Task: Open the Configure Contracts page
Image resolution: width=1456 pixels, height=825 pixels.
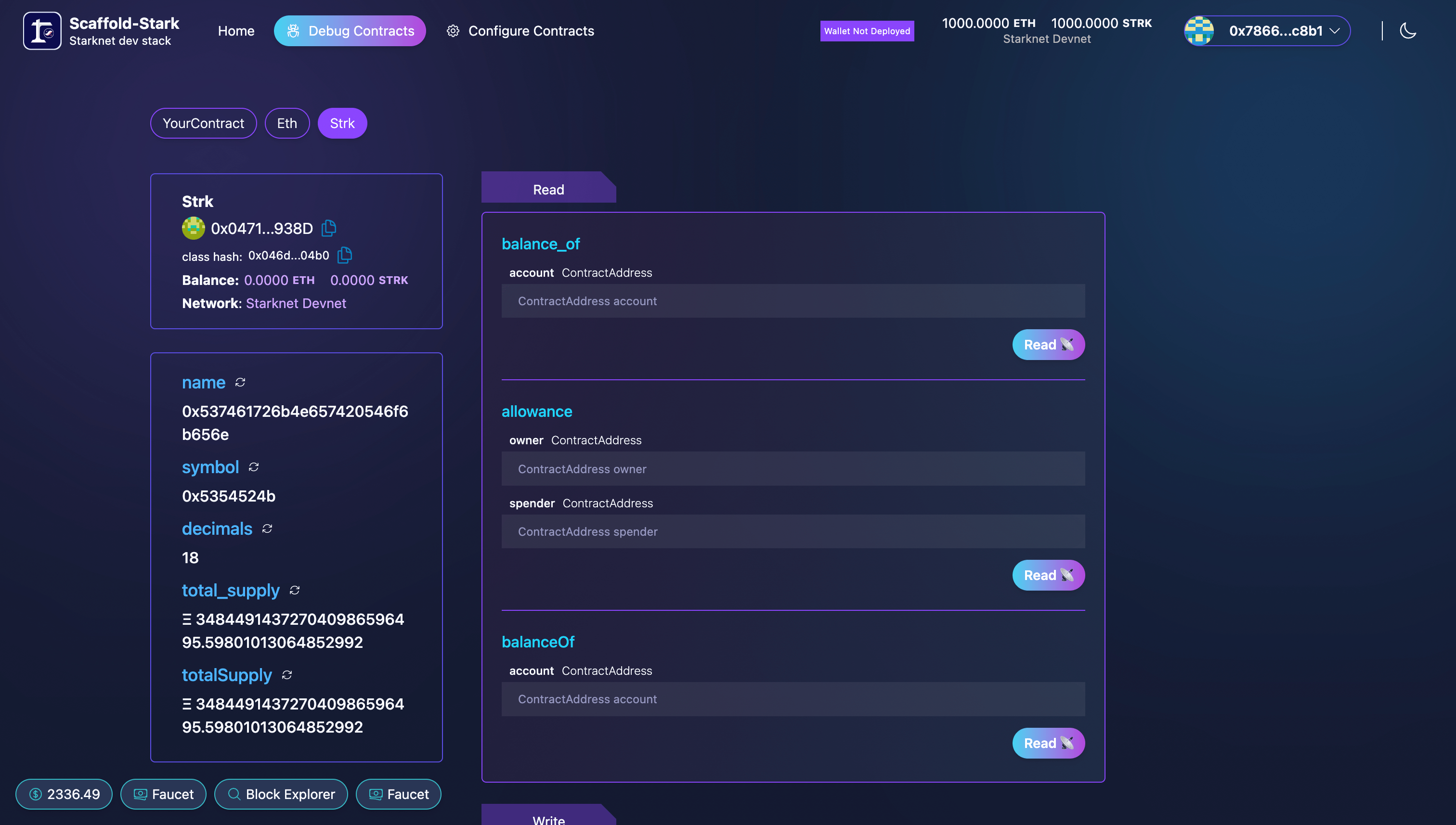Action: pyautogui.click(x=520, y=31)
